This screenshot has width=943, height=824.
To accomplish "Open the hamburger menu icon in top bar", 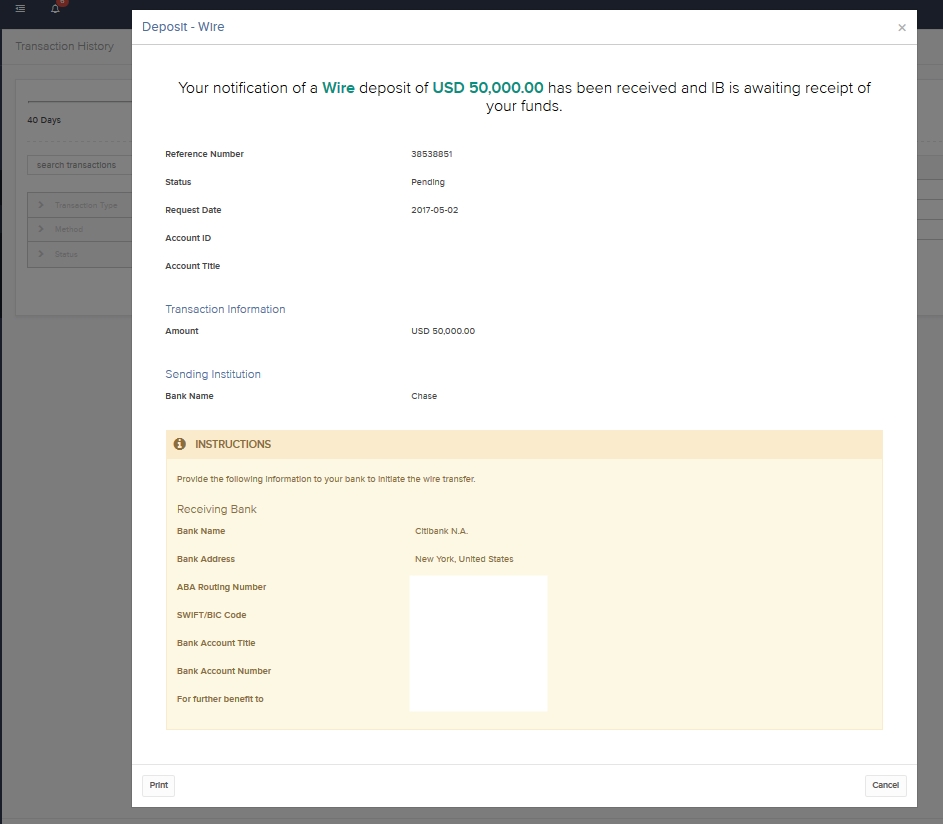I will [x=20, y=9].
